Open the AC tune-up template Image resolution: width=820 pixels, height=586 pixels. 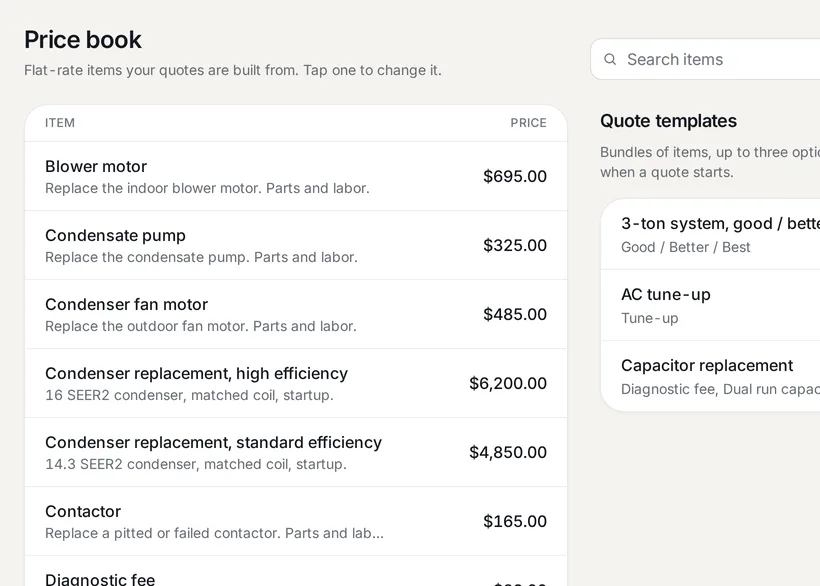[710, 305]
